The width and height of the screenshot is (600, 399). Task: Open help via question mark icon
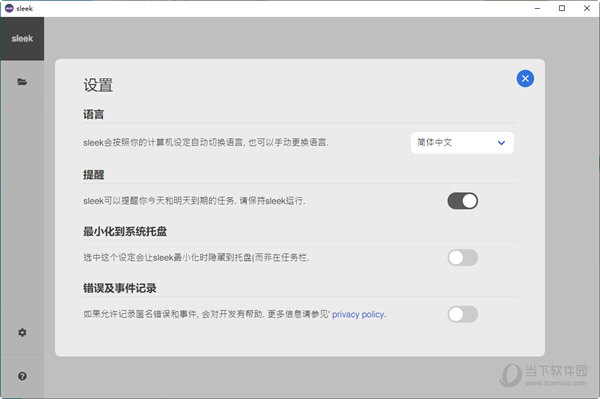(22, 376)
